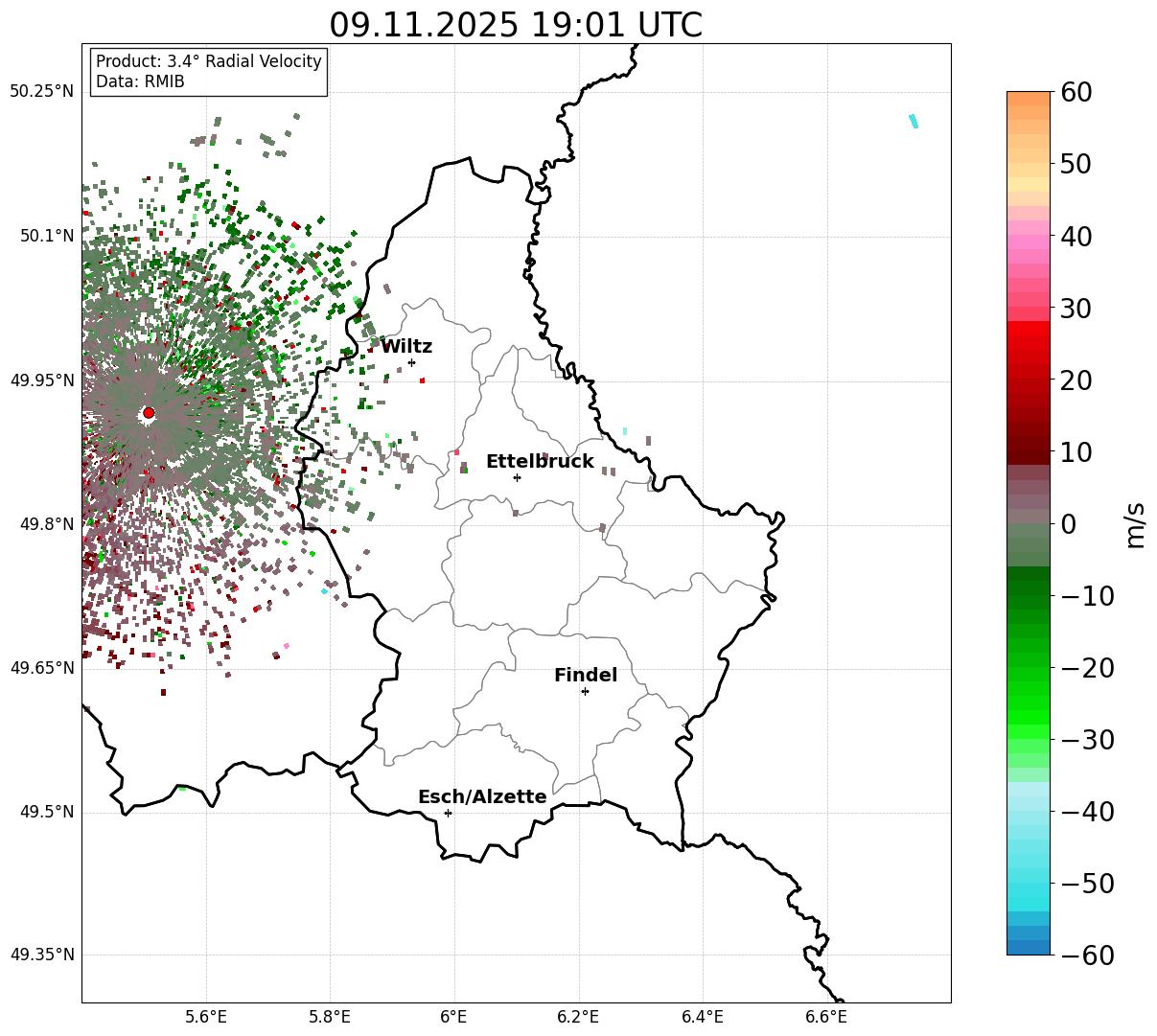The width and height of the screenshot is (1157, 1036).
Task: Click the colorbar value −30
Action: (x=1086, y=739)
